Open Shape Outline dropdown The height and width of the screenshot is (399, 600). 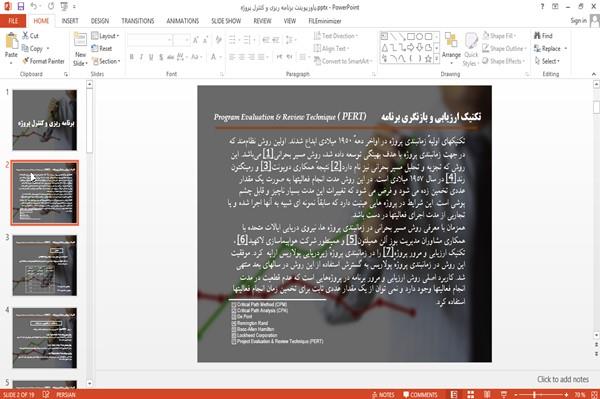505,49
